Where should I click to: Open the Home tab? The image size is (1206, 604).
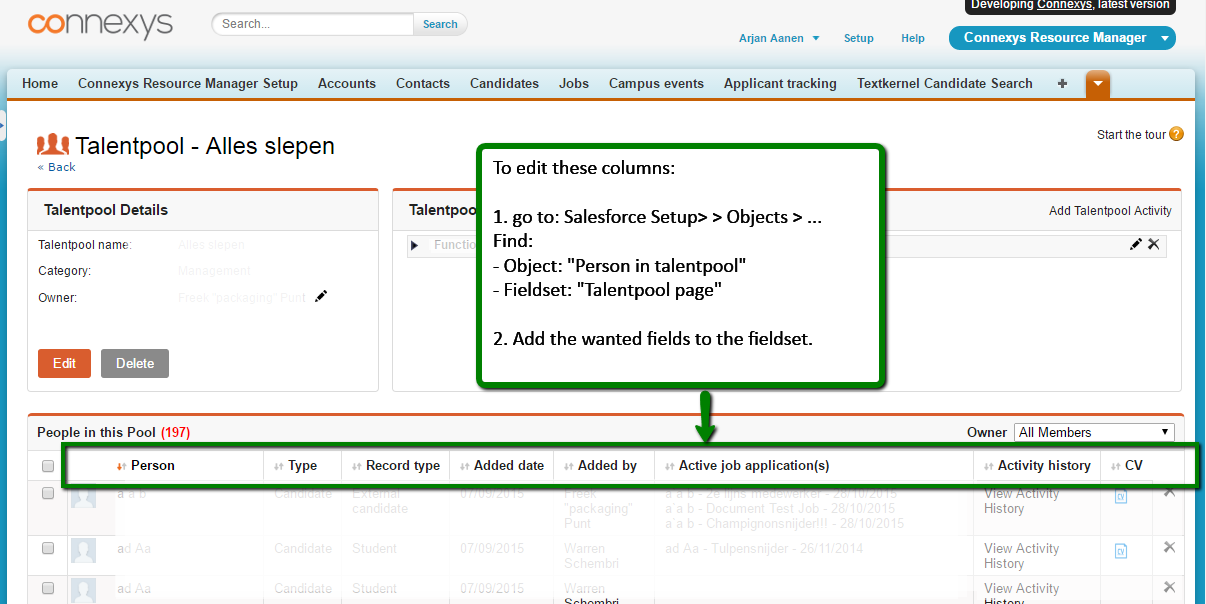(x=40, y=84)
